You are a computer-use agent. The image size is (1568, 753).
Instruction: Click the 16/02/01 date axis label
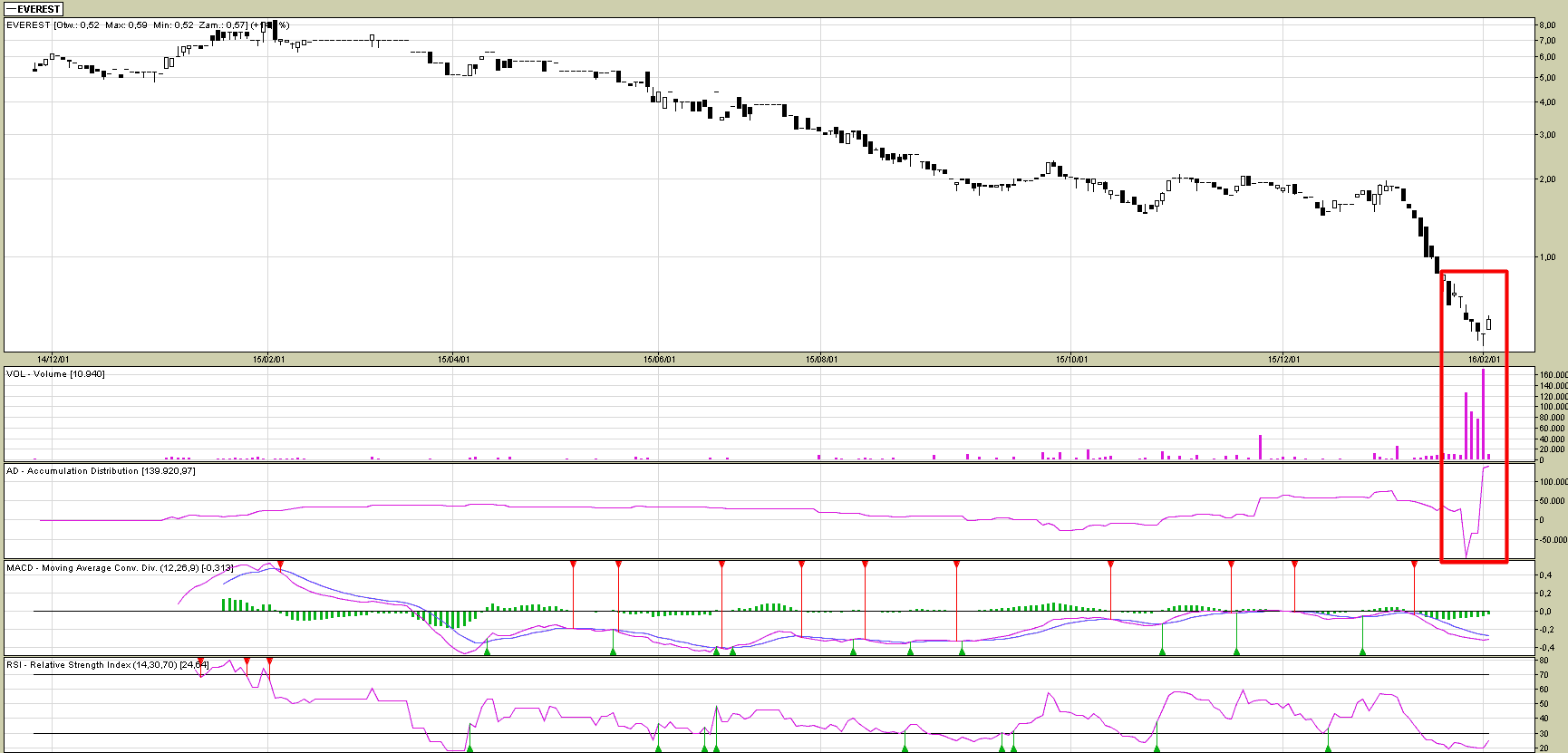1484,360
